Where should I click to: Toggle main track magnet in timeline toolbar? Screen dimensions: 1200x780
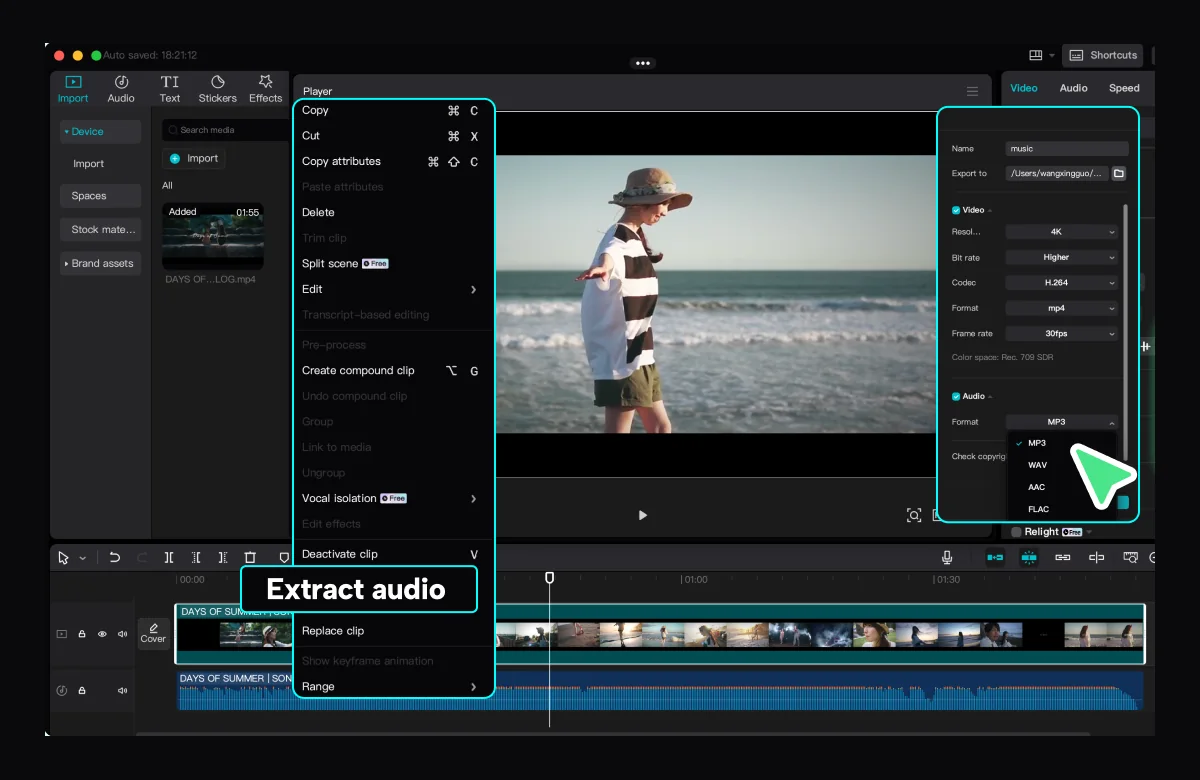click(x=995, y=557)
